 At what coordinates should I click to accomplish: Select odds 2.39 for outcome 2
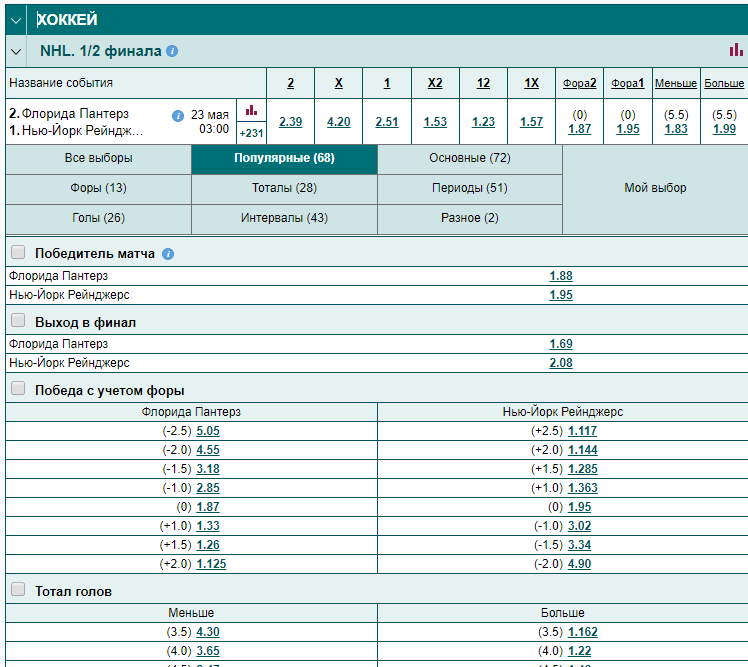click(x=291, y=122)
